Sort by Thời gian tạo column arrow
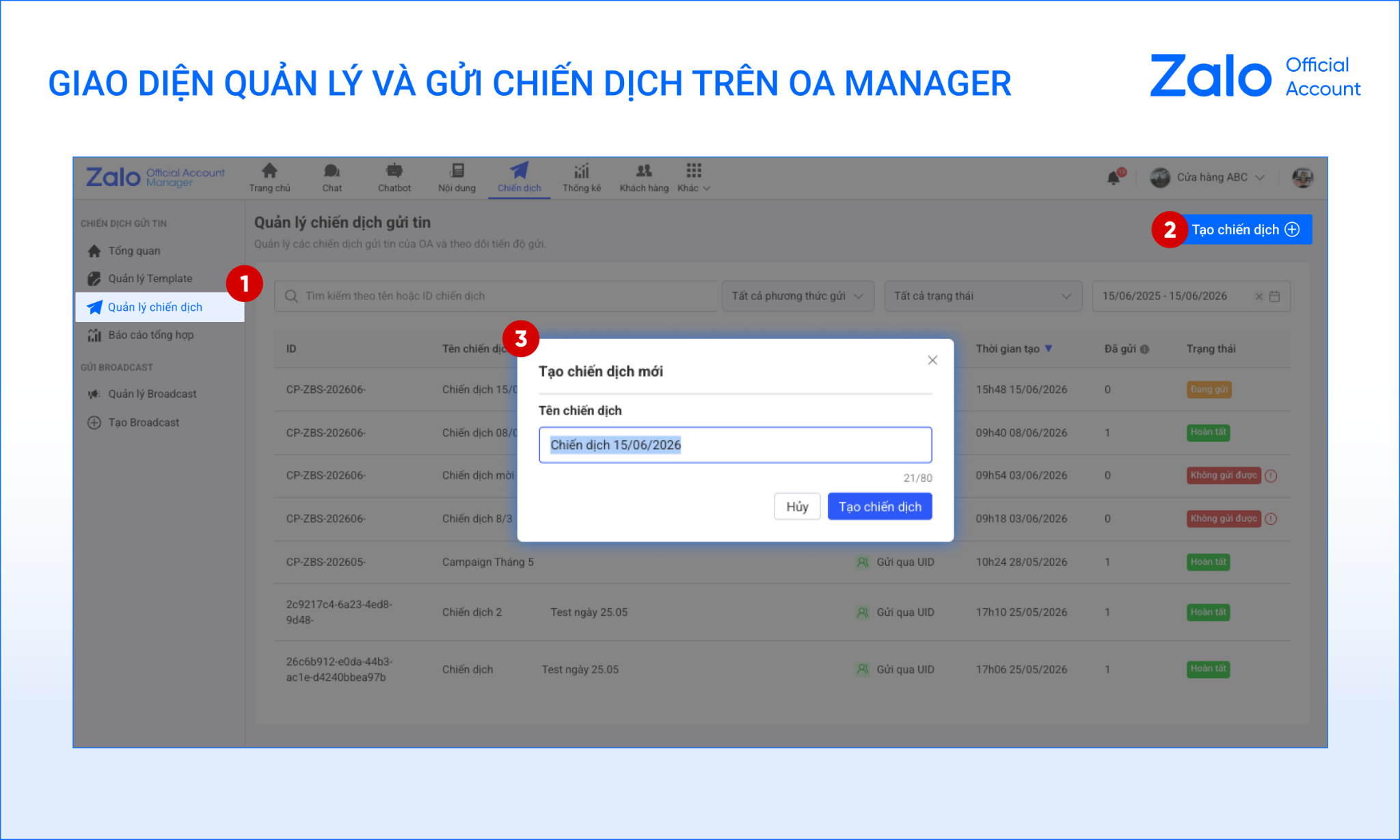 [x=1049, y=349]
